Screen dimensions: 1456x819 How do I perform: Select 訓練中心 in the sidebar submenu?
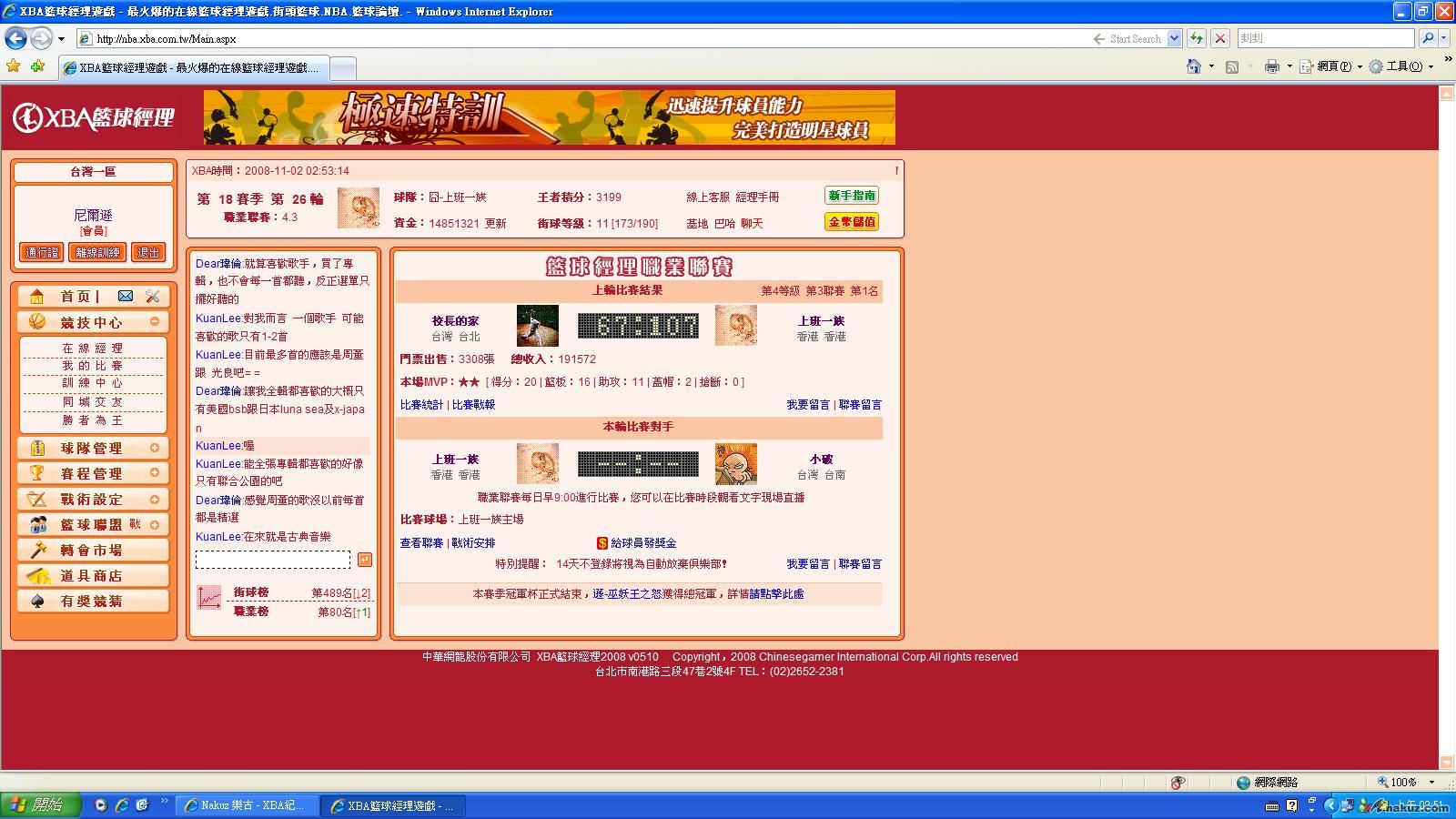(x=92, y=383)
